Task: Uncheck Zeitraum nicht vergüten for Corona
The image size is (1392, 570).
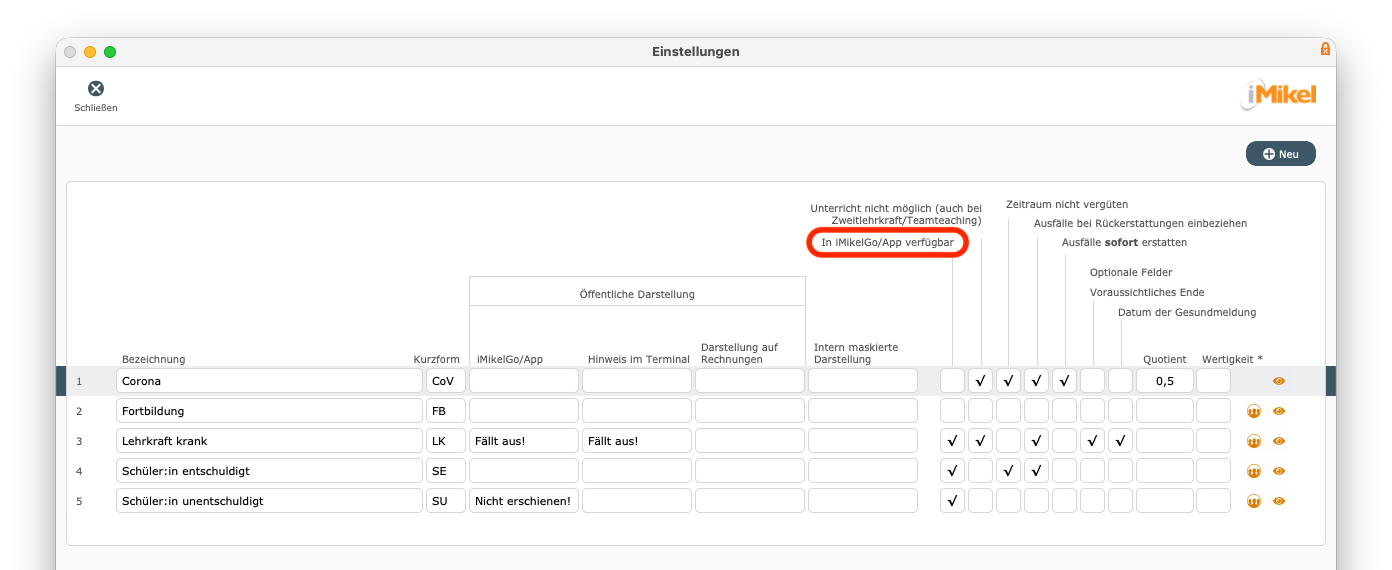Action: coord(1009,381)
